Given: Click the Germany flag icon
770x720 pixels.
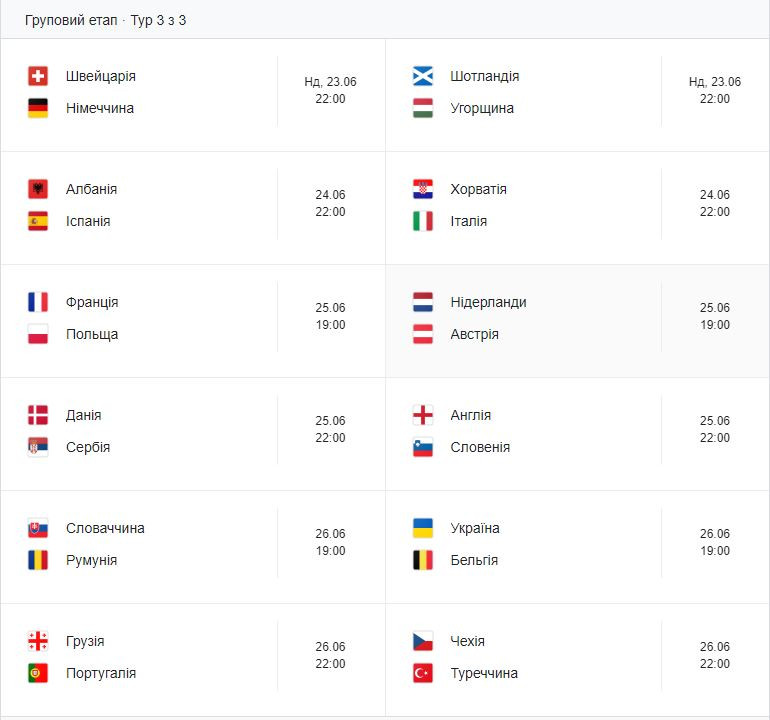Looking at the screenshot, I should tap(38, 108).
